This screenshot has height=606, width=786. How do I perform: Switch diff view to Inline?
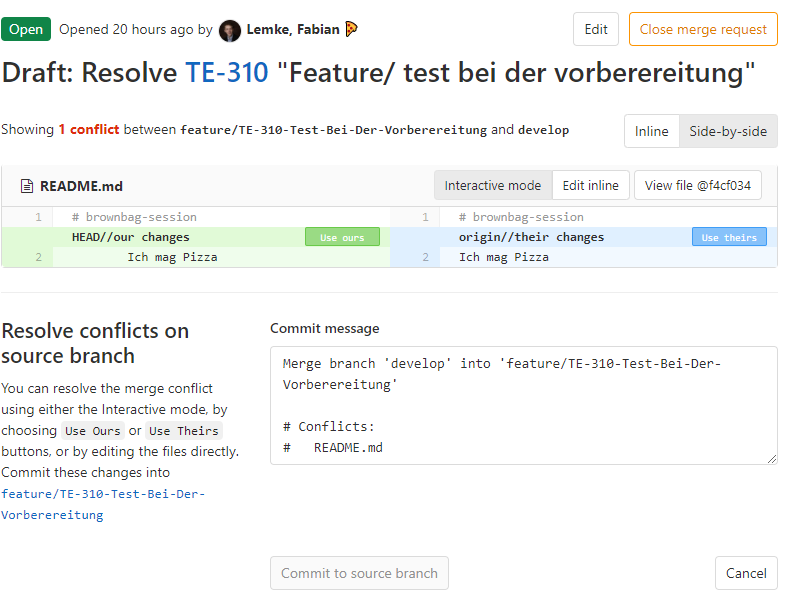pyautogui.click(x=651, y=131)
